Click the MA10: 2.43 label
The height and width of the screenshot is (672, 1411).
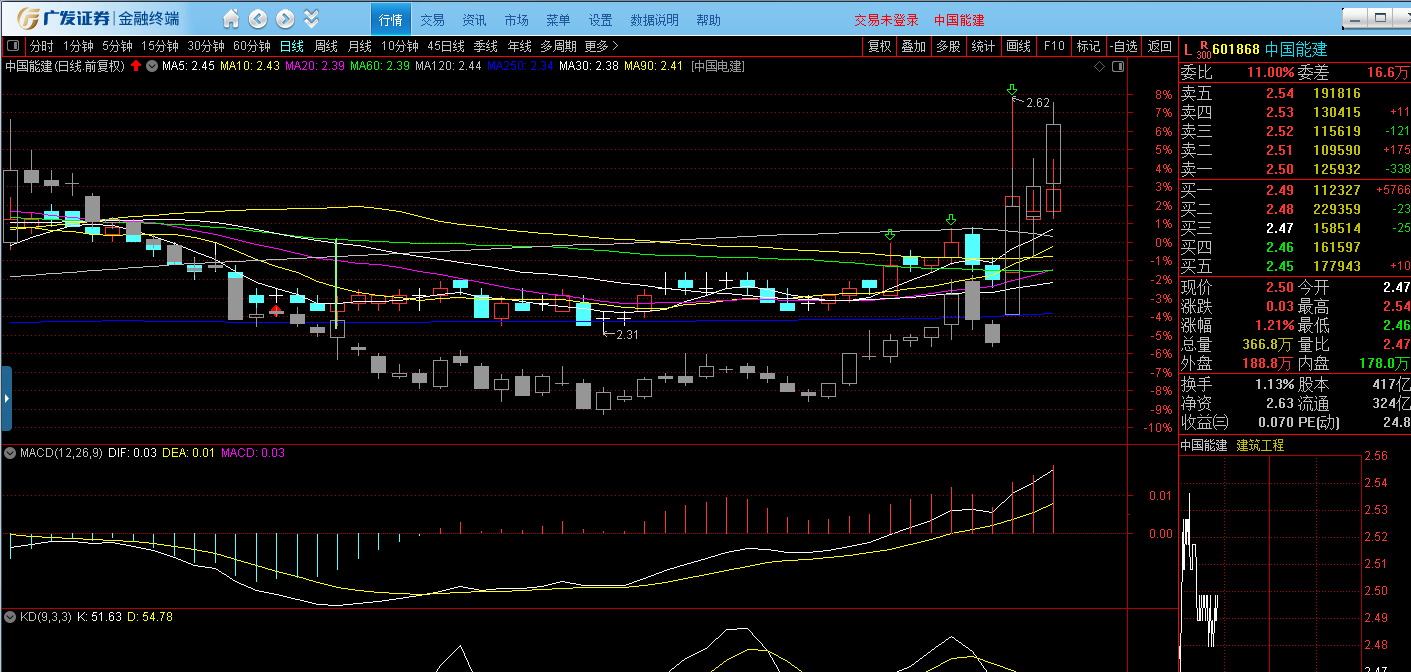pos(250,67)
